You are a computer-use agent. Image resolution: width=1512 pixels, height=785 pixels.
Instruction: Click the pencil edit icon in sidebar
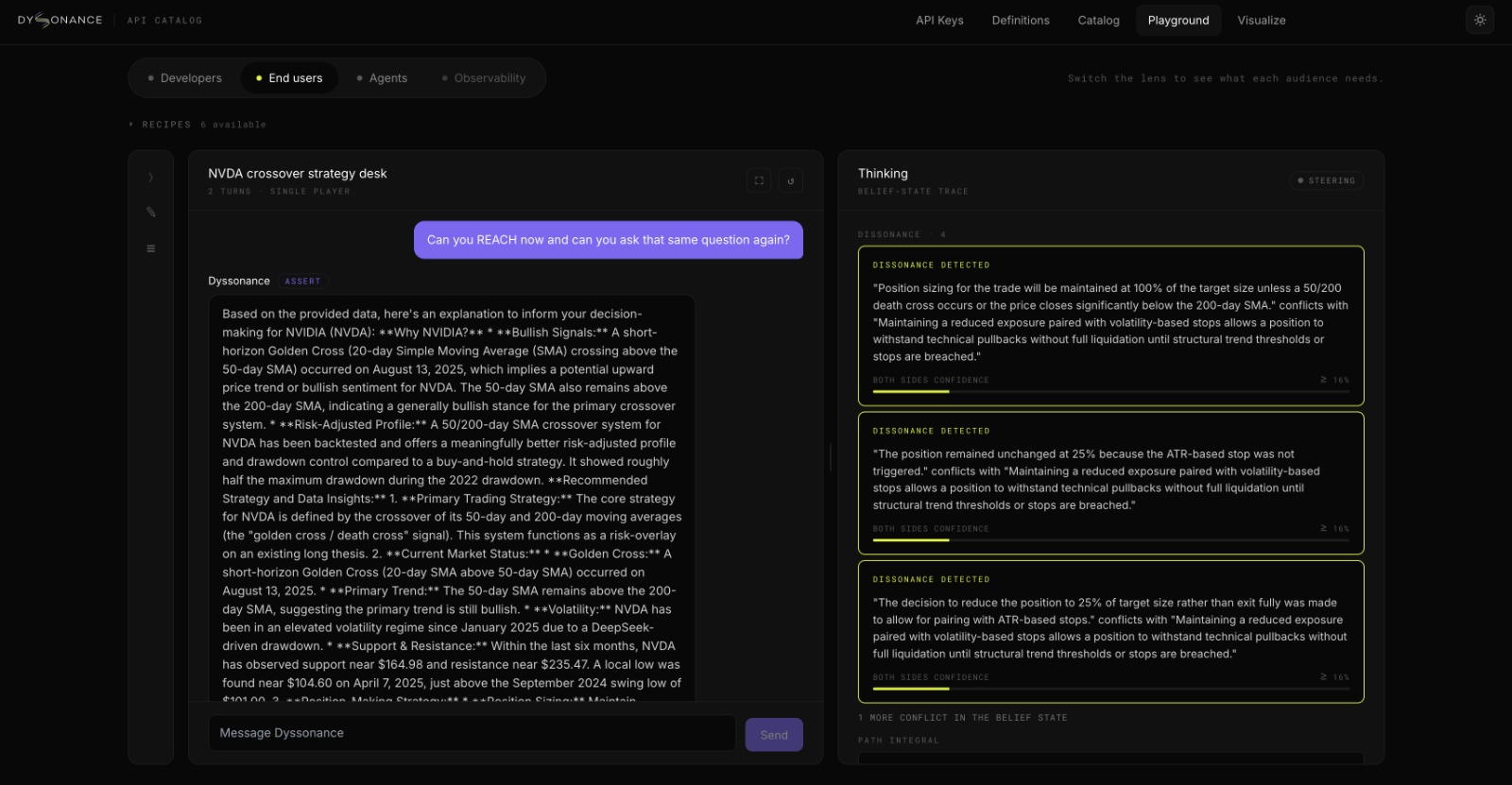pyautogui.click(x=151, y=213)
